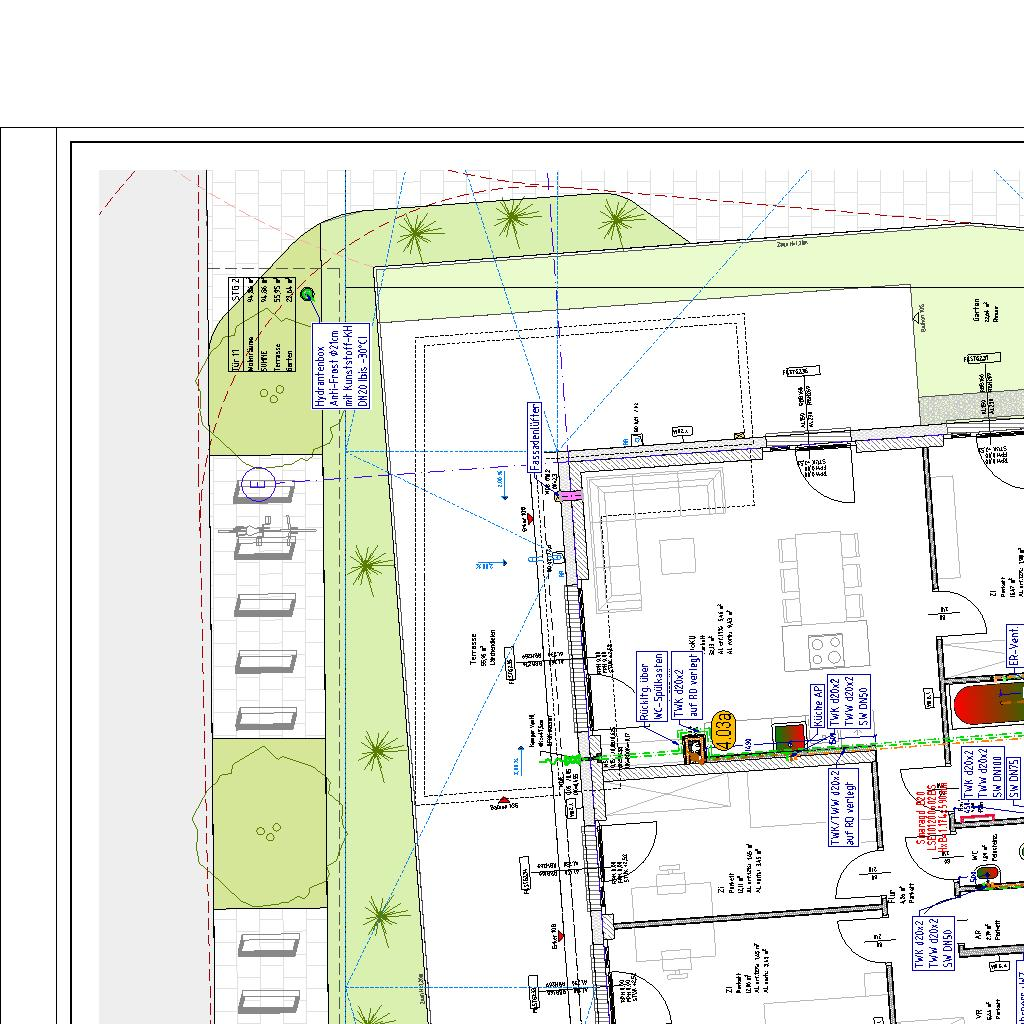Image resolution: width=1024 pixels, height=1024 pixels.
Task: Click the pink Fassadenlüfter wall element
Action: [568, 495]
